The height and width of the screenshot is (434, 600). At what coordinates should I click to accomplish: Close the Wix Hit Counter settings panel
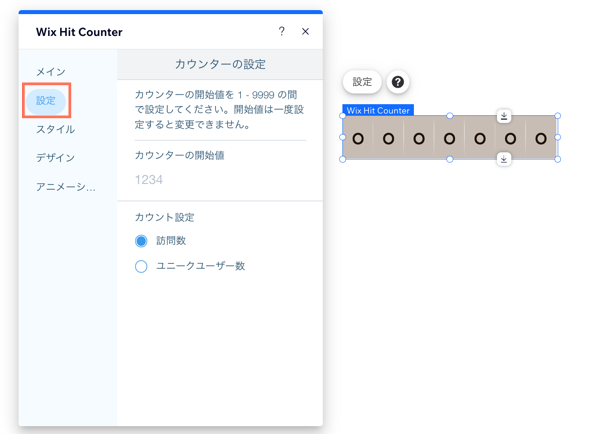(306, 32)
